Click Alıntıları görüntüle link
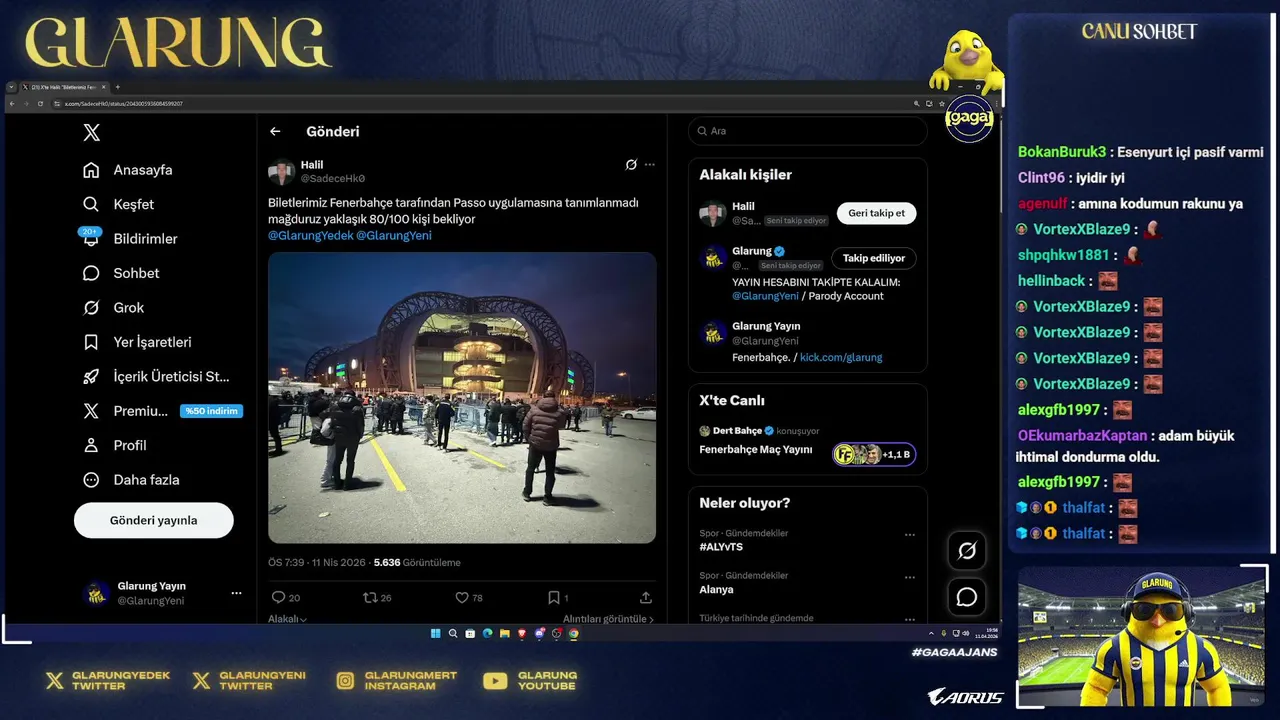The height and width of the screenshot is (720, 1280). point(608,619)
